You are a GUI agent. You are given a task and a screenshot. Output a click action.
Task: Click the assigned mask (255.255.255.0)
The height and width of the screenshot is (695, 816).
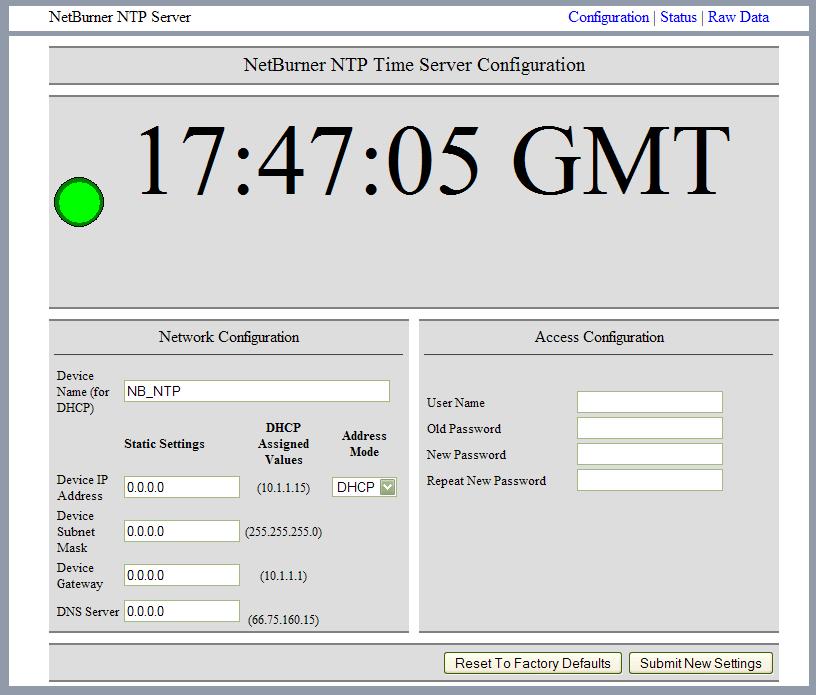pos(284,532)
